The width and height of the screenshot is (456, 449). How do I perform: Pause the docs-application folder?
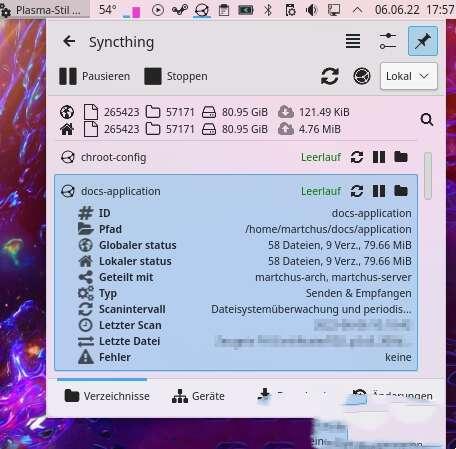379,191
